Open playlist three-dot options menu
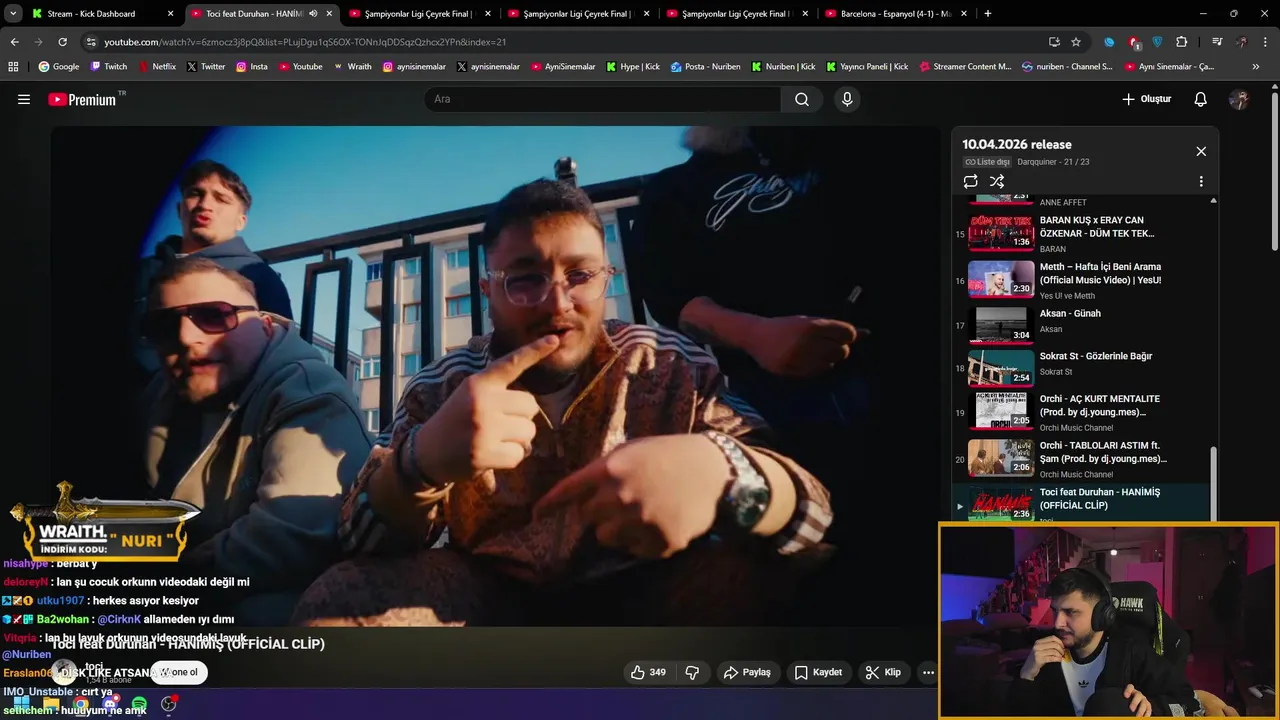This screenshot has height=720, width=1280. click(x=1201, y=182)
